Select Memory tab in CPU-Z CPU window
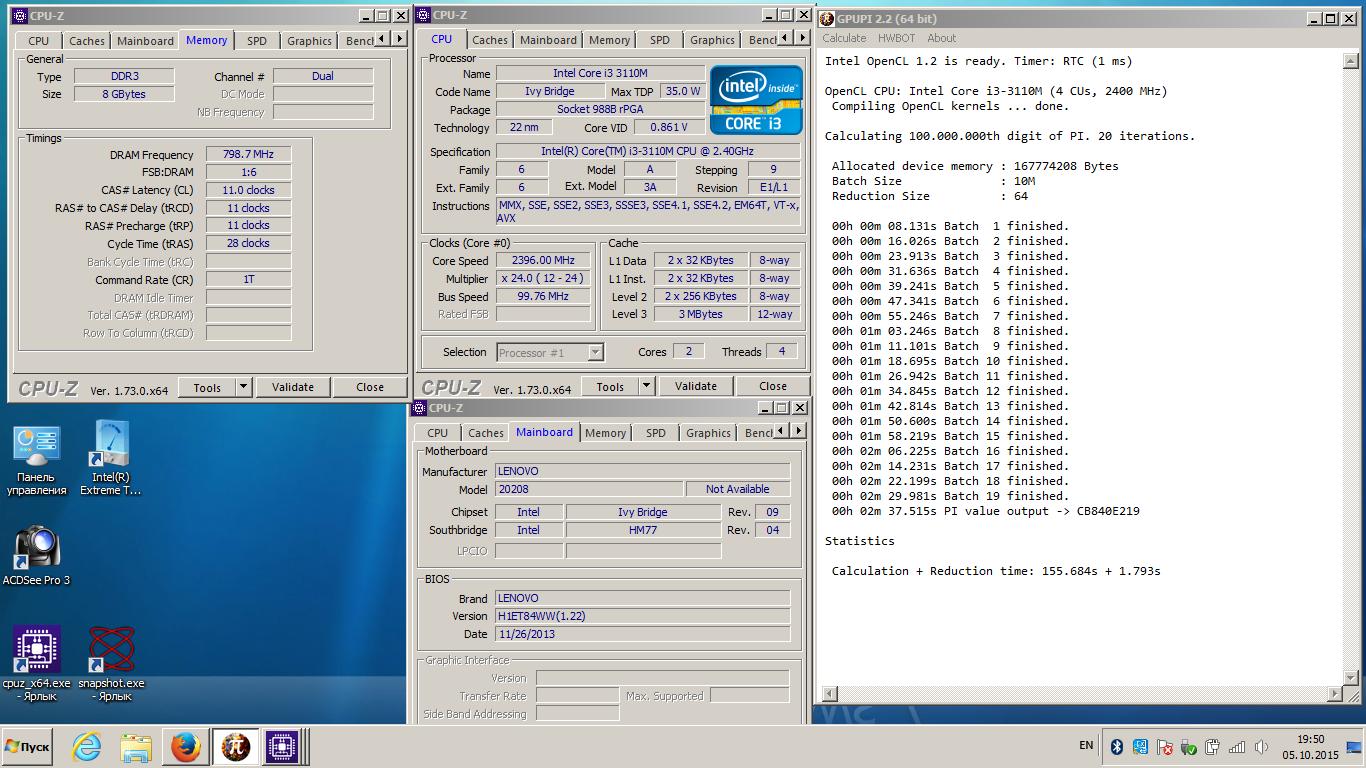 point(609,39)
